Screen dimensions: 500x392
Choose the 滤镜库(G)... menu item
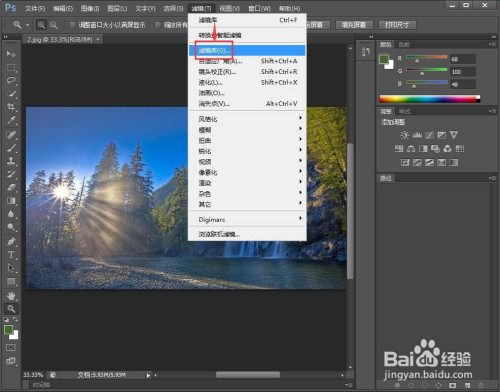(x=247, y=50)
